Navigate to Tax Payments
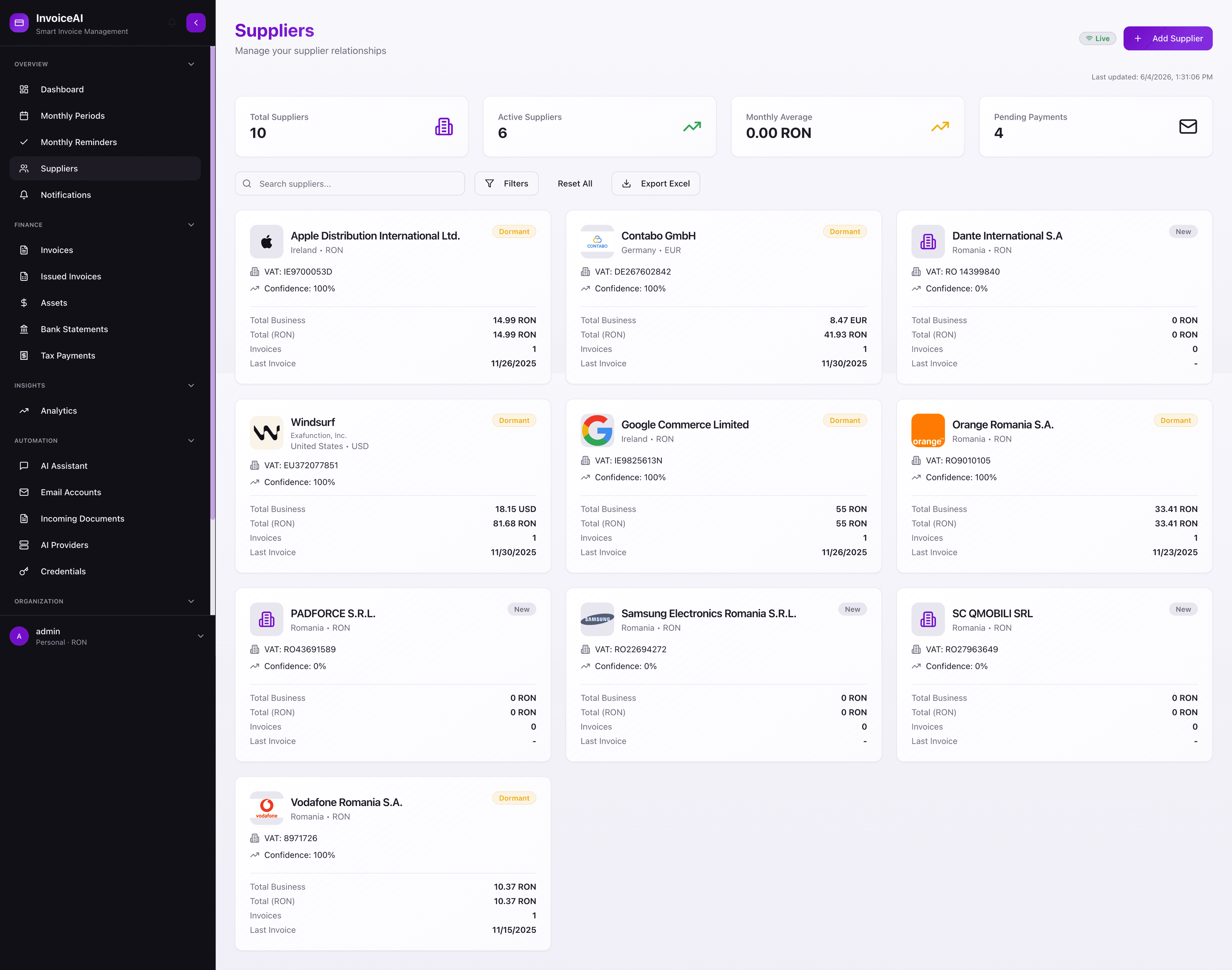1232x970 pixels. 105,356
